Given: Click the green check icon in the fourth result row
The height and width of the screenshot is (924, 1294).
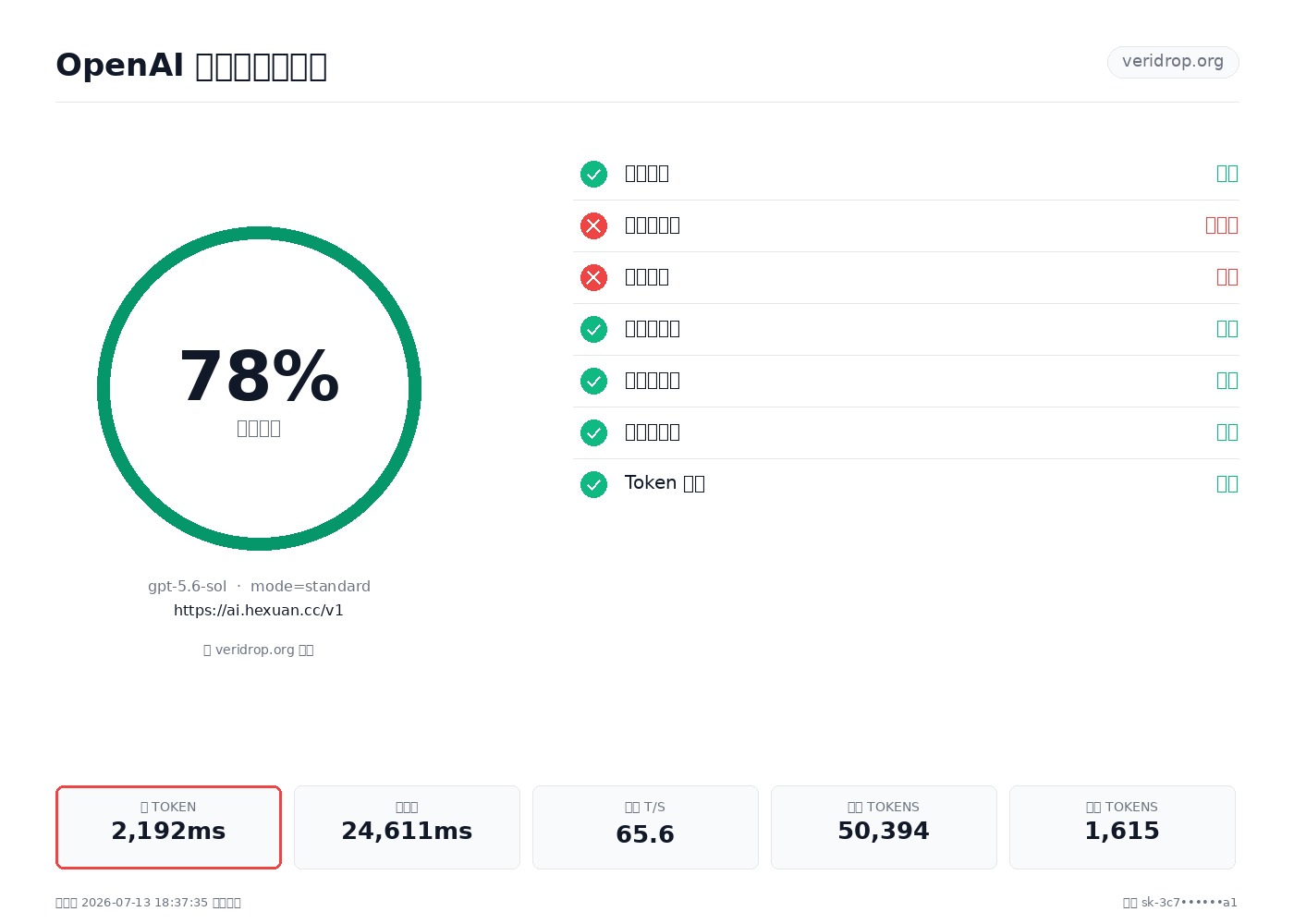Looking at the screenshot, I should [593, 329].
